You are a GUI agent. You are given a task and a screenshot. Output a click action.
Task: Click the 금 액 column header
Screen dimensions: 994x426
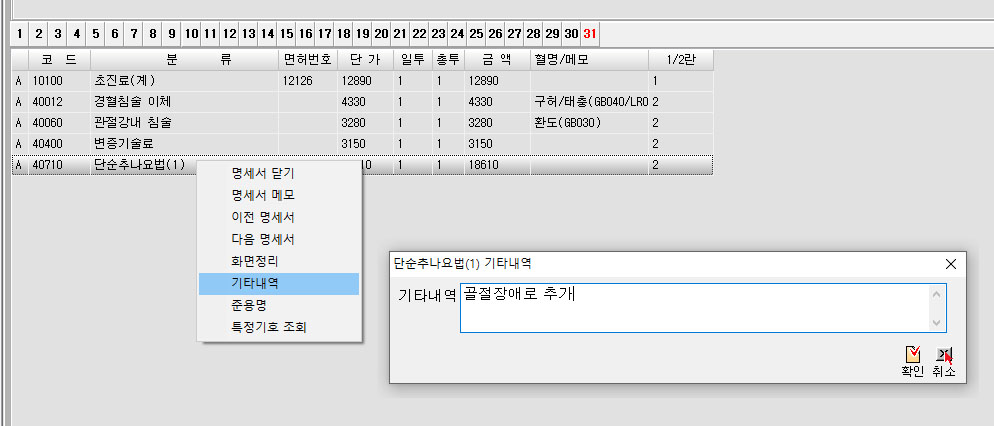497,60
